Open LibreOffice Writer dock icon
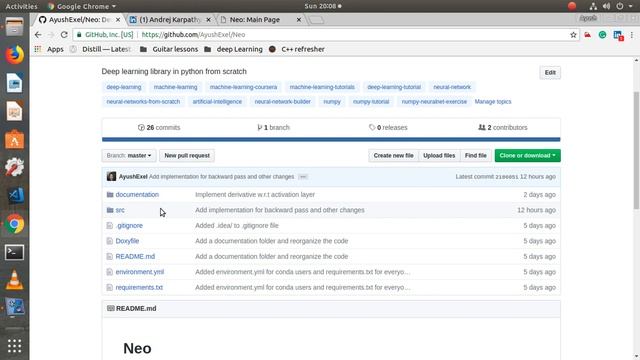Screen dimensions: 640x360 click(14, 83)
